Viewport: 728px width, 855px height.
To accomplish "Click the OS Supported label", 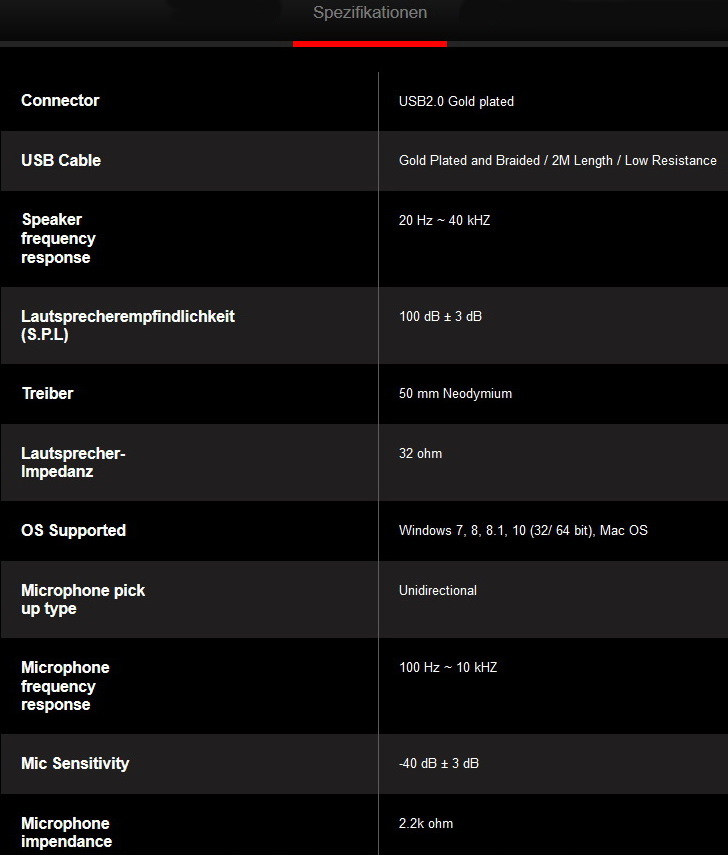I will coord(73,530).
